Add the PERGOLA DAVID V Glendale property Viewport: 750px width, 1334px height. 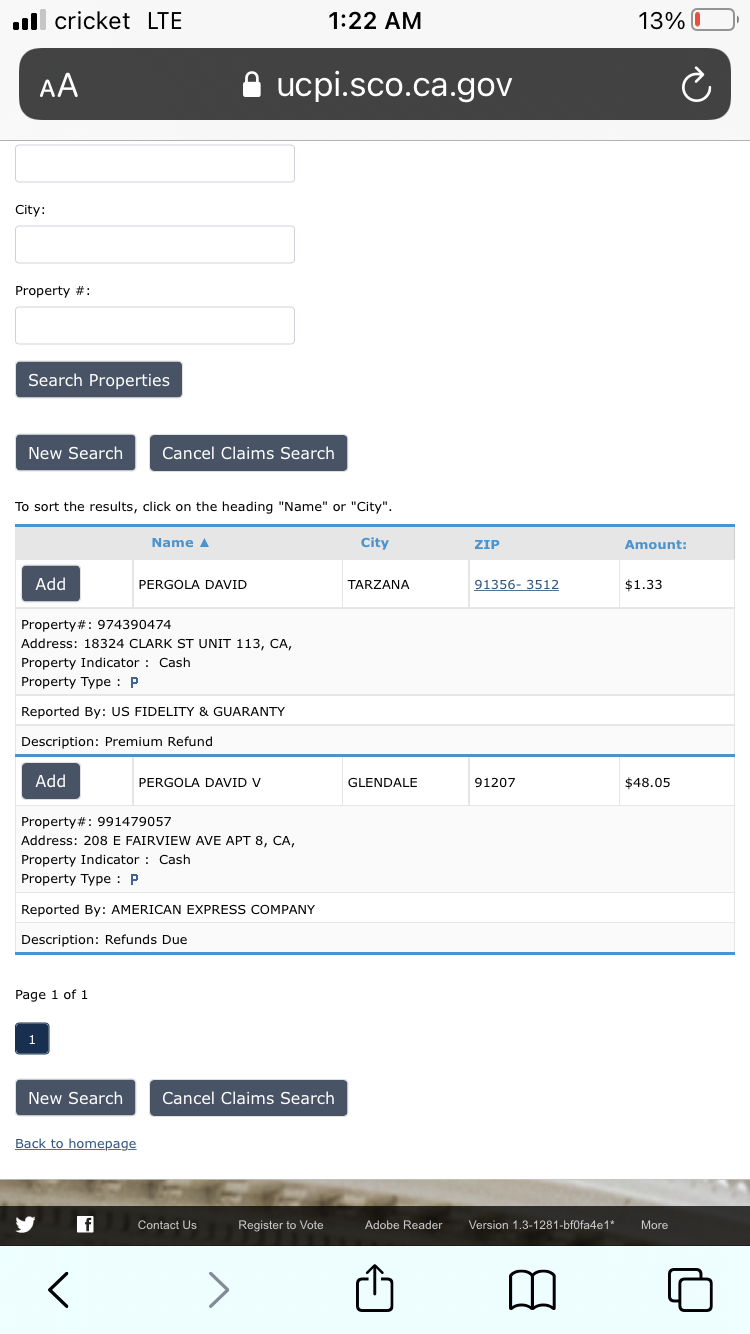(51, 781)
